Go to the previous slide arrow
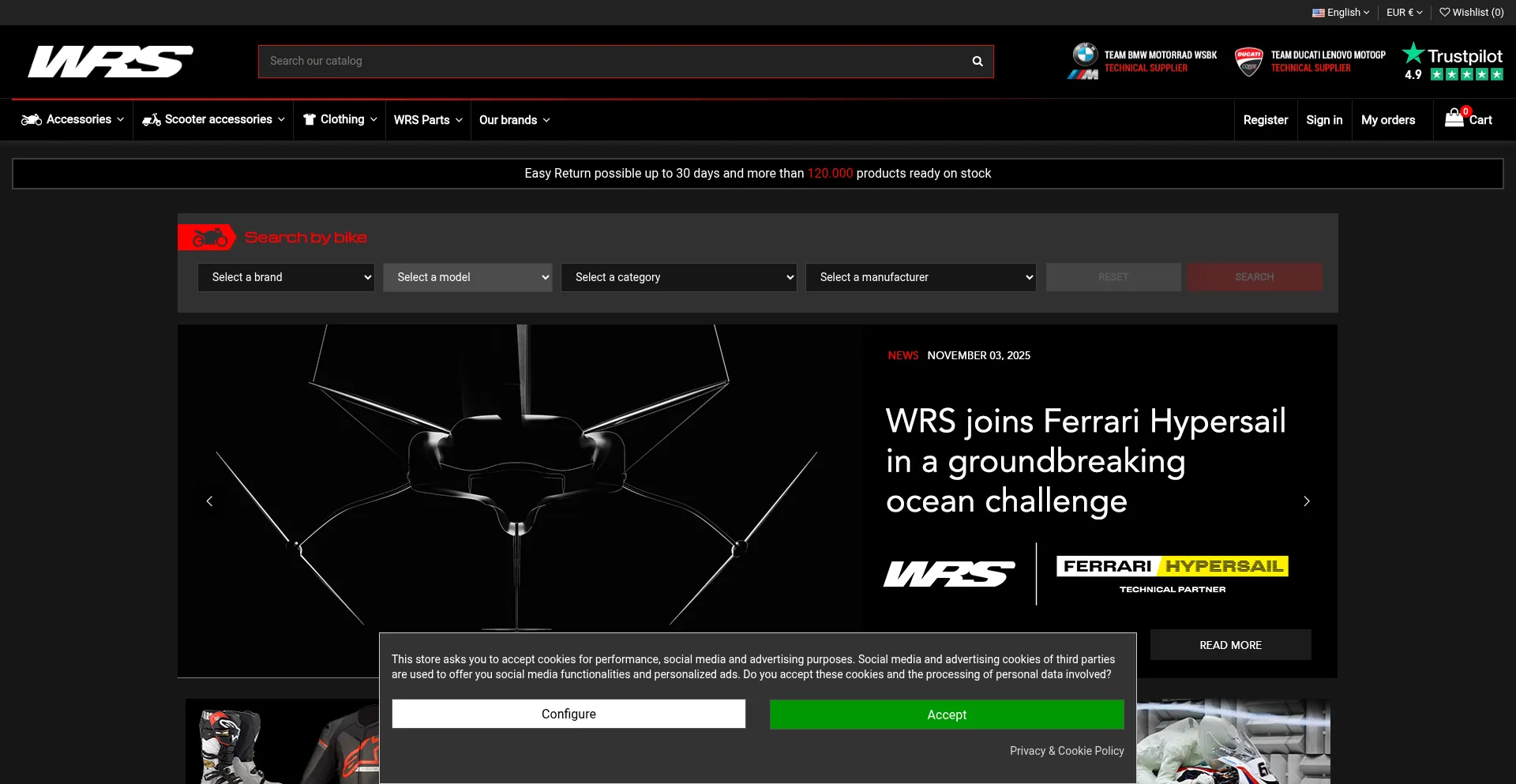The height and width of the screenshot is (784, 1516). coord(209,501)
